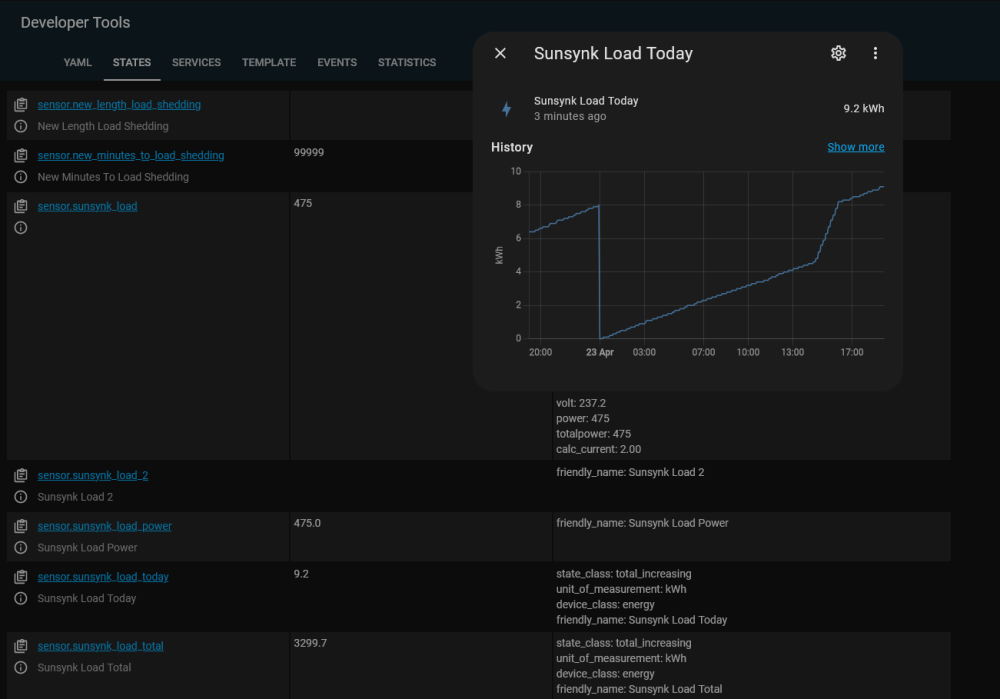Screen dimensions: 1000x699
Task: Open sensor.sunsynk_load entity link
Action: coord(87,206)
